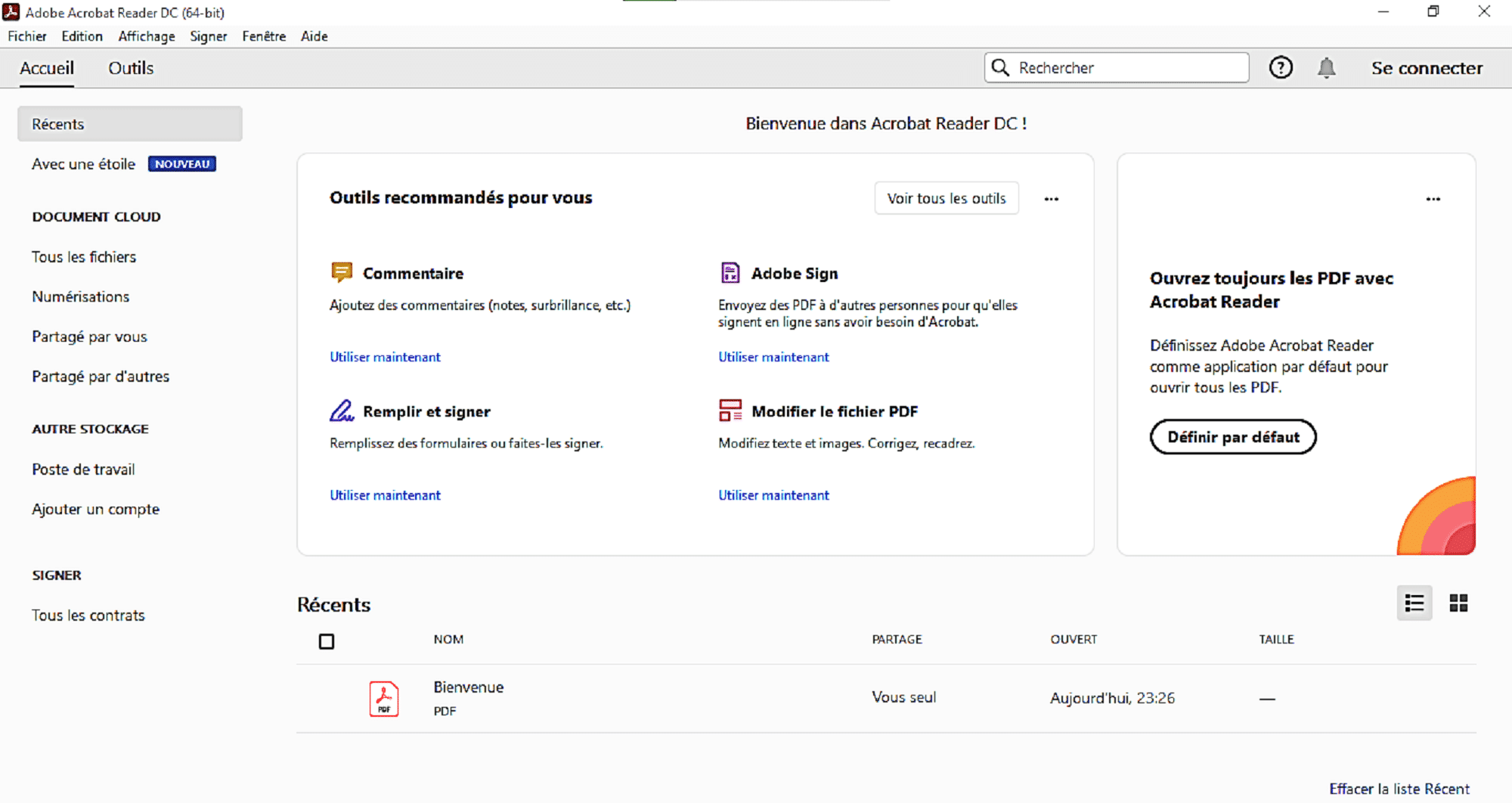Click Utiliser maintenant under Remplir et signer
The image size is (1512, 803).
pos(385,495)
